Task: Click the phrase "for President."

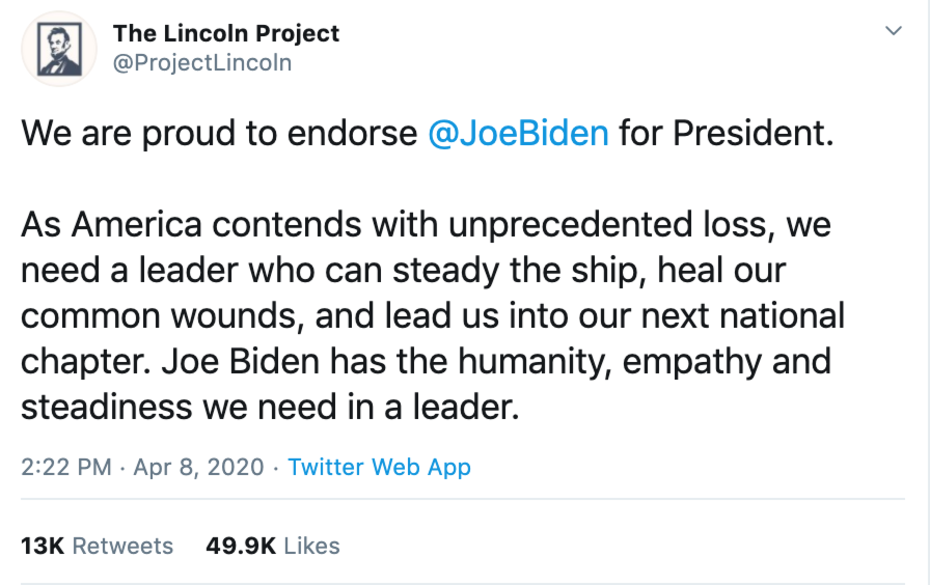Action: point(725,134)
